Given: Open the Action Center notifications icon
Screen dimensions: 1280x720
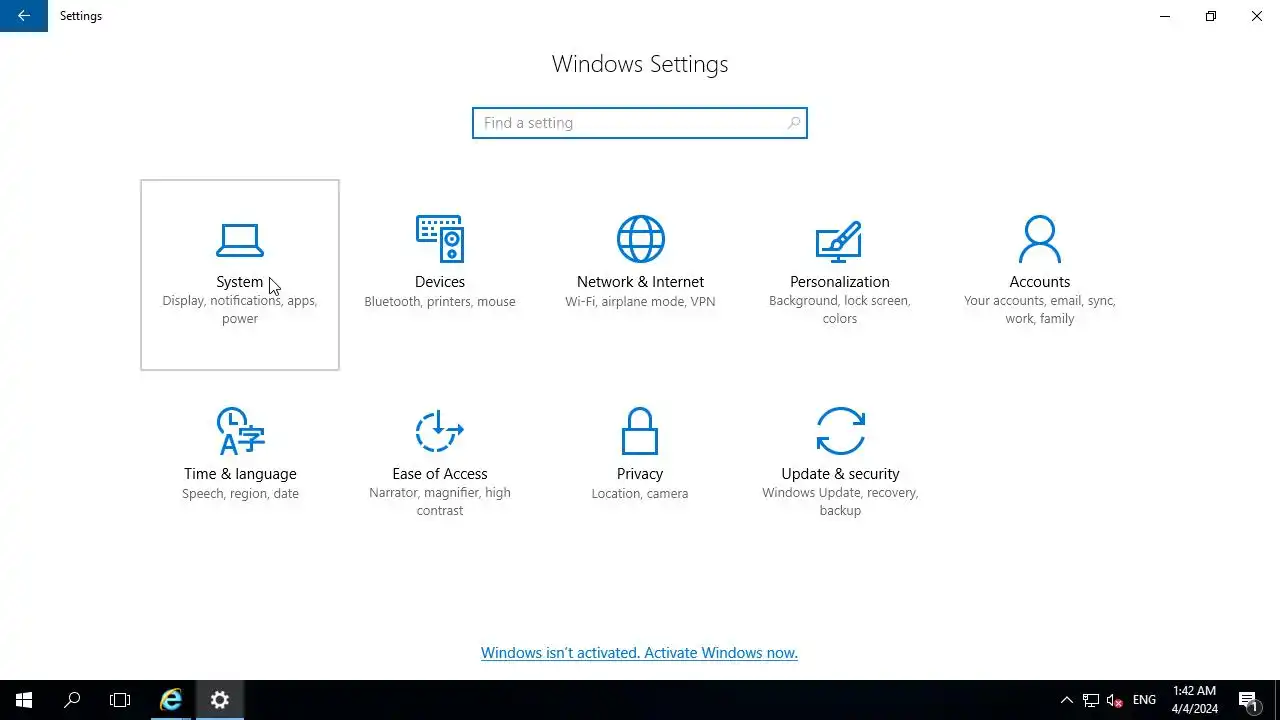Looking at the screenshot, I should click(x=1248, y=700).
